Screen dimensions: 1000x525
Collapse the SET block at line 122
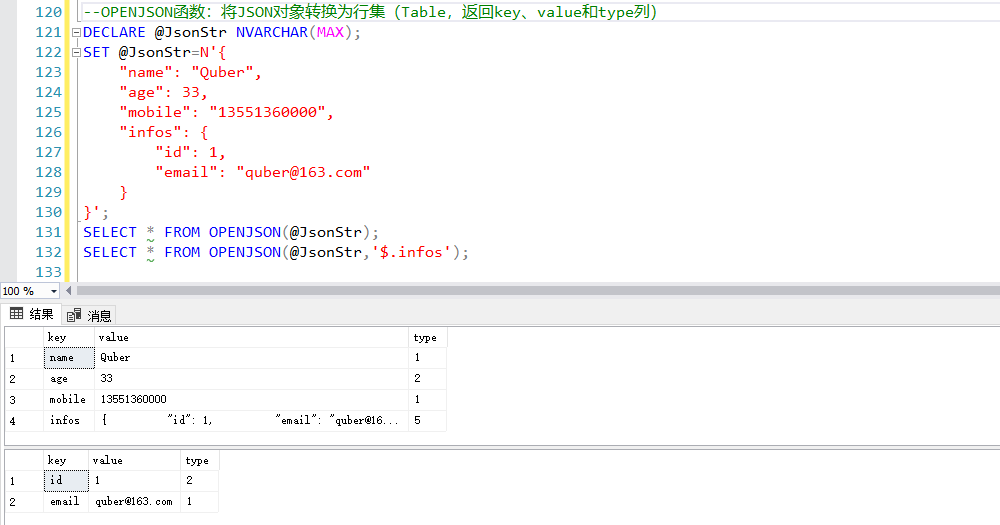pos(77,52)
